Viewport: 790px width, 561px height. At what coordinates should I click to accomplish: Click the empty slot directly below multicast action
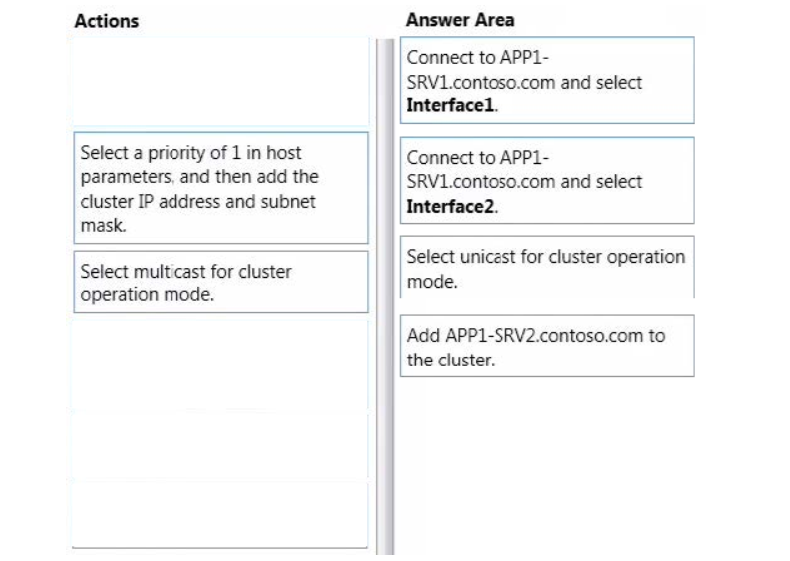point(221,364)
